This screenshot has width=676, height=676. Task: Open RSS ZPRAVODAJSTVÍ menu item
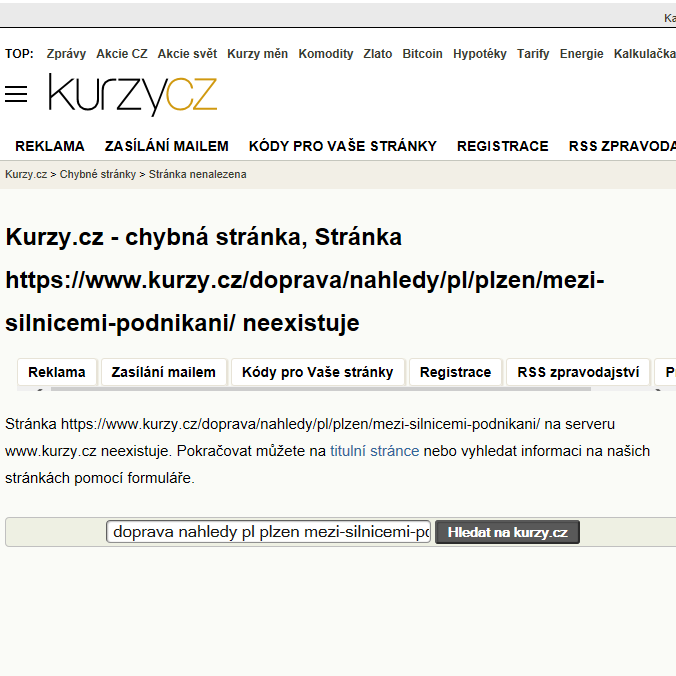click(x=622, y=146)
